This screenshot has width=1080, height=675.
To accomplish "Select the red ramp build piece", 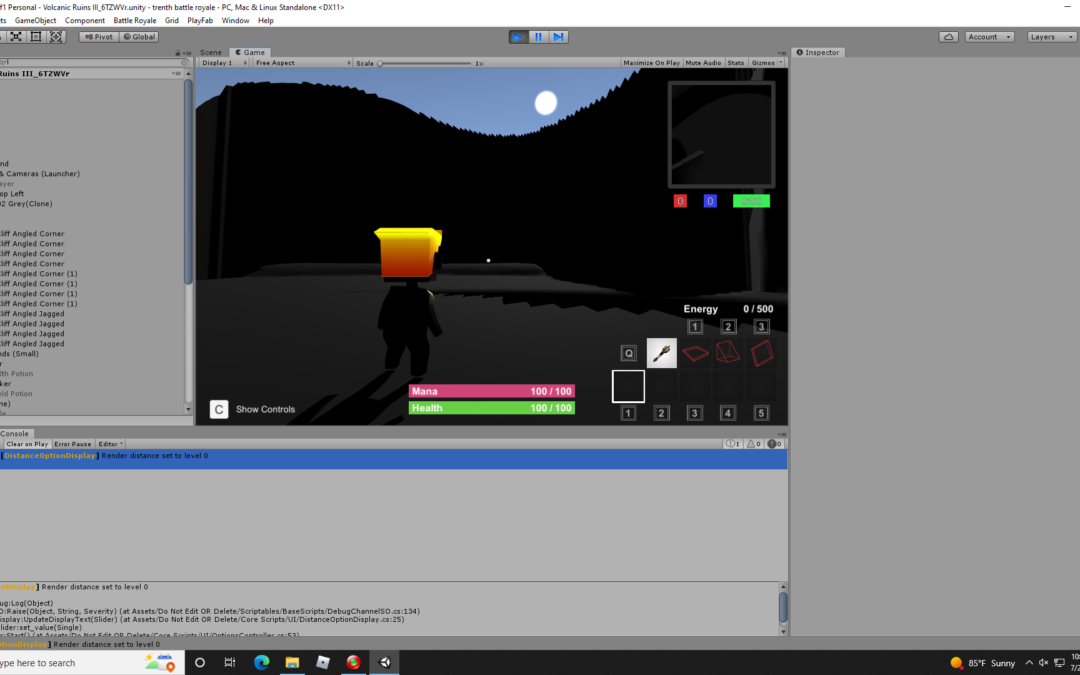I will click(728, 353).
